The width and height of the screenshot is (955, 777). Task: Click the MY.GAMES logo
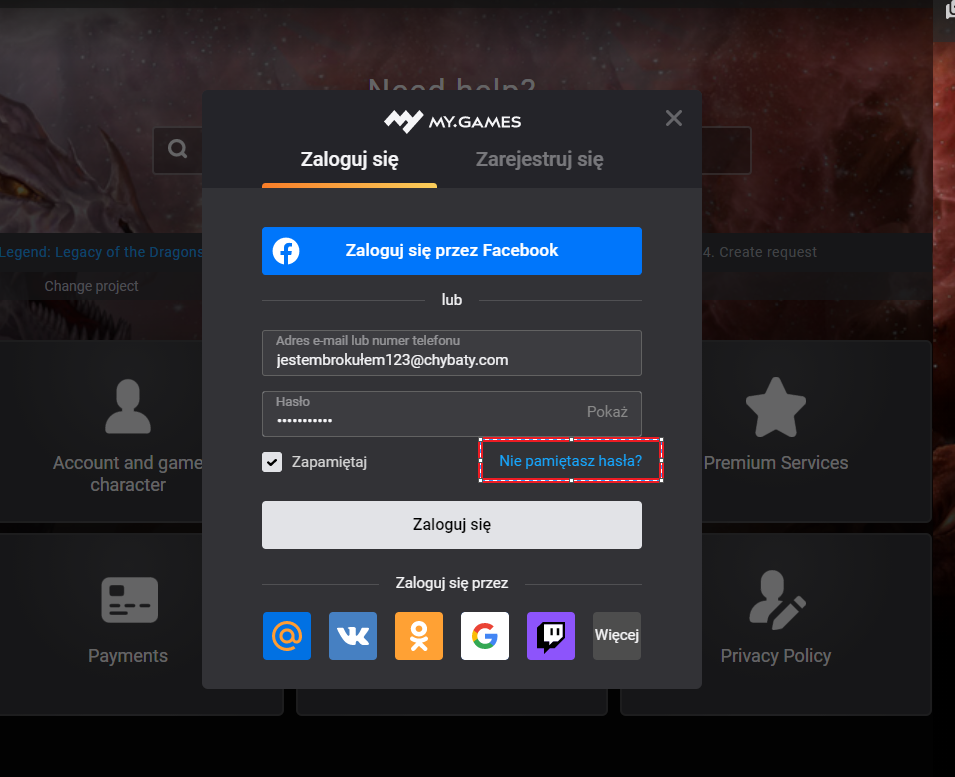pos(452,121)
